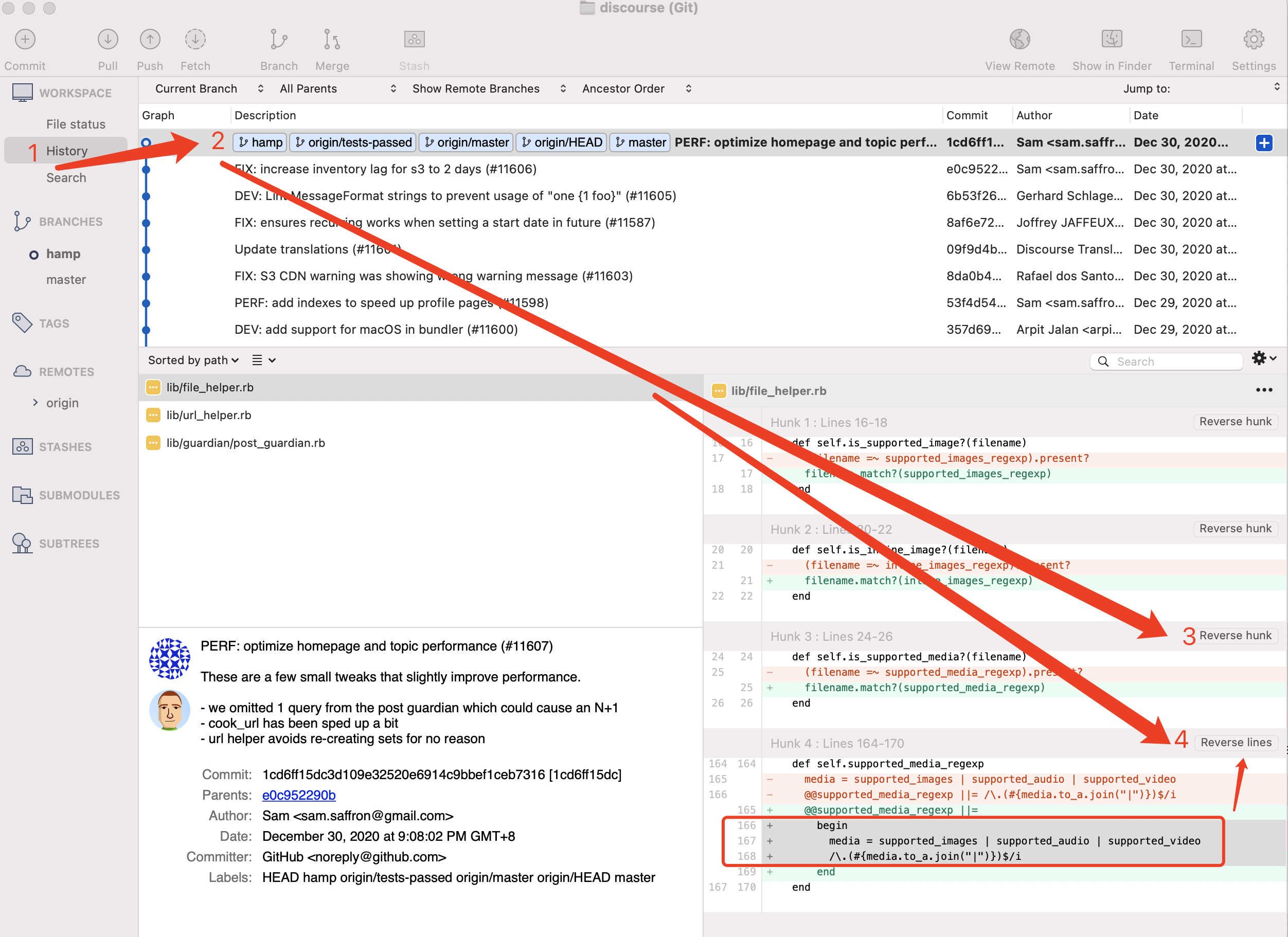Expand the origin remote tree item
Viewport: 1288px width, 937px height.
point(35,403)
